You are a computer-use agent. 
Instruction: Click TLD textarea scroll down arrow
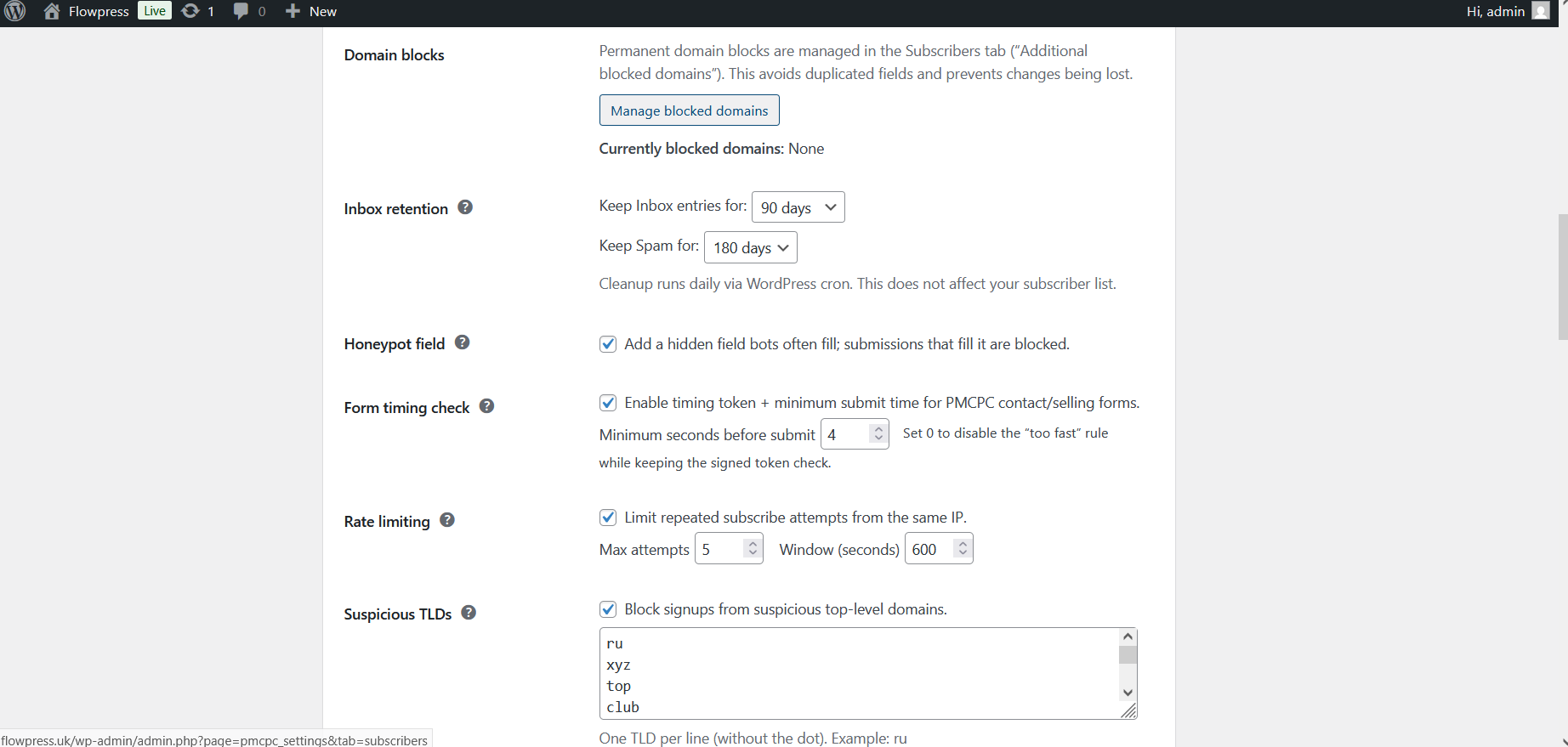(x=1128, y=693)
